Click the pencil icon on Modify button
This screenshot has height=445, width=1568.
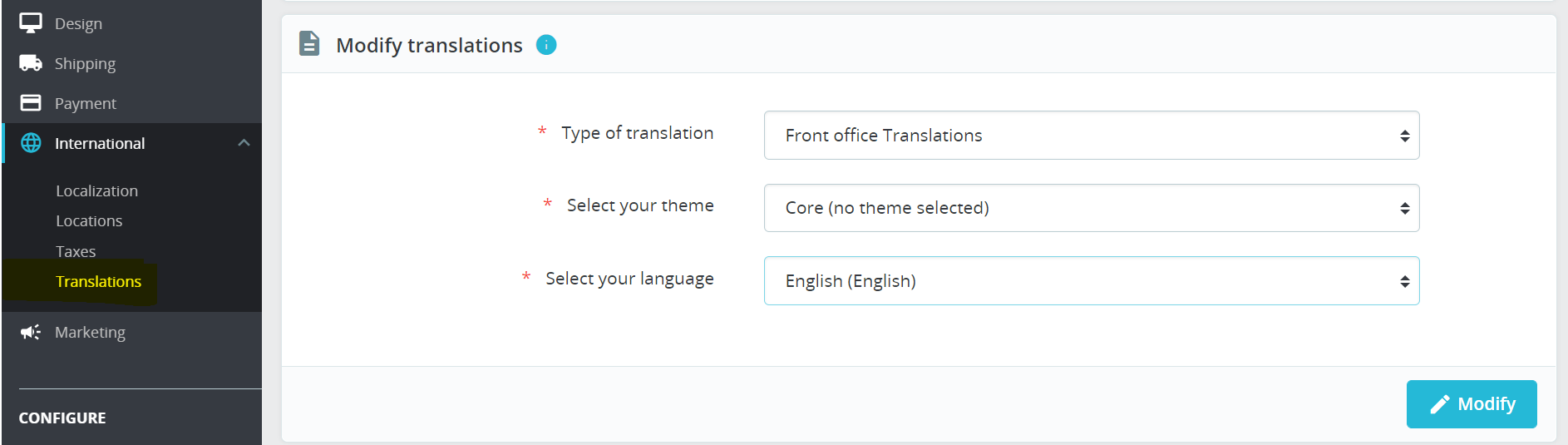click(1439, 404)
